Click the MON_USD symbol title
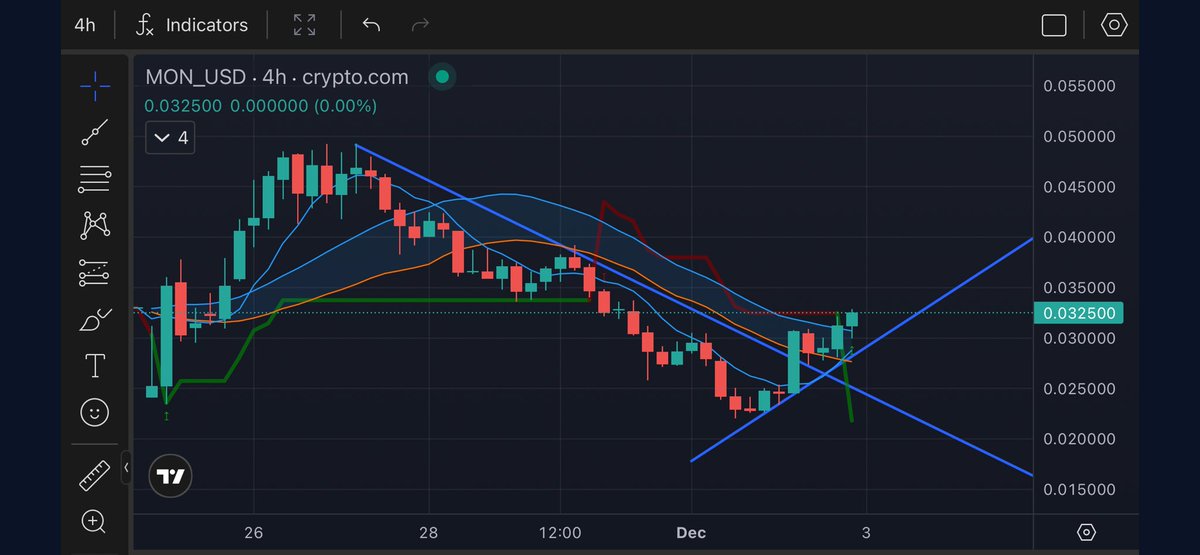 click(194, 77)
